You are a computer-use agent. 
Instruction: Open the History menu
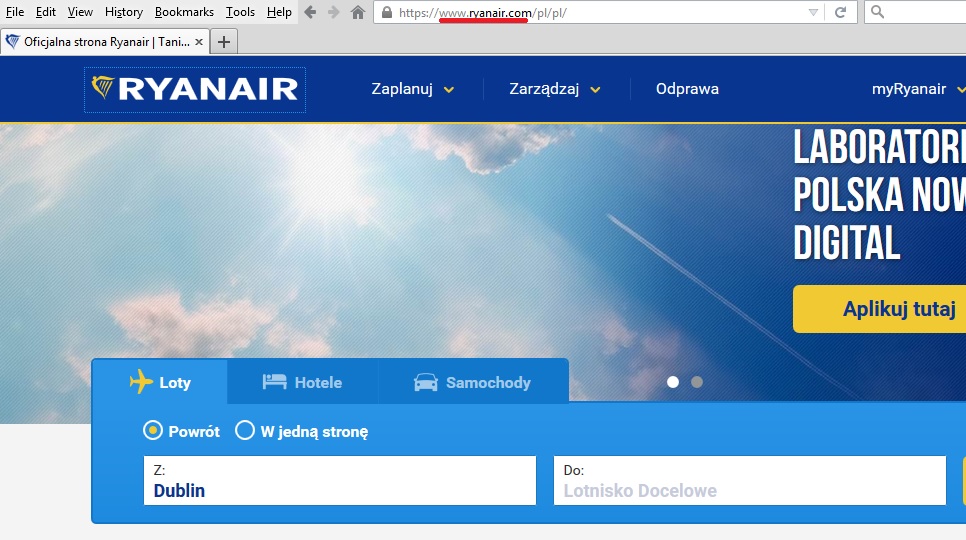(x=124, y=12)
